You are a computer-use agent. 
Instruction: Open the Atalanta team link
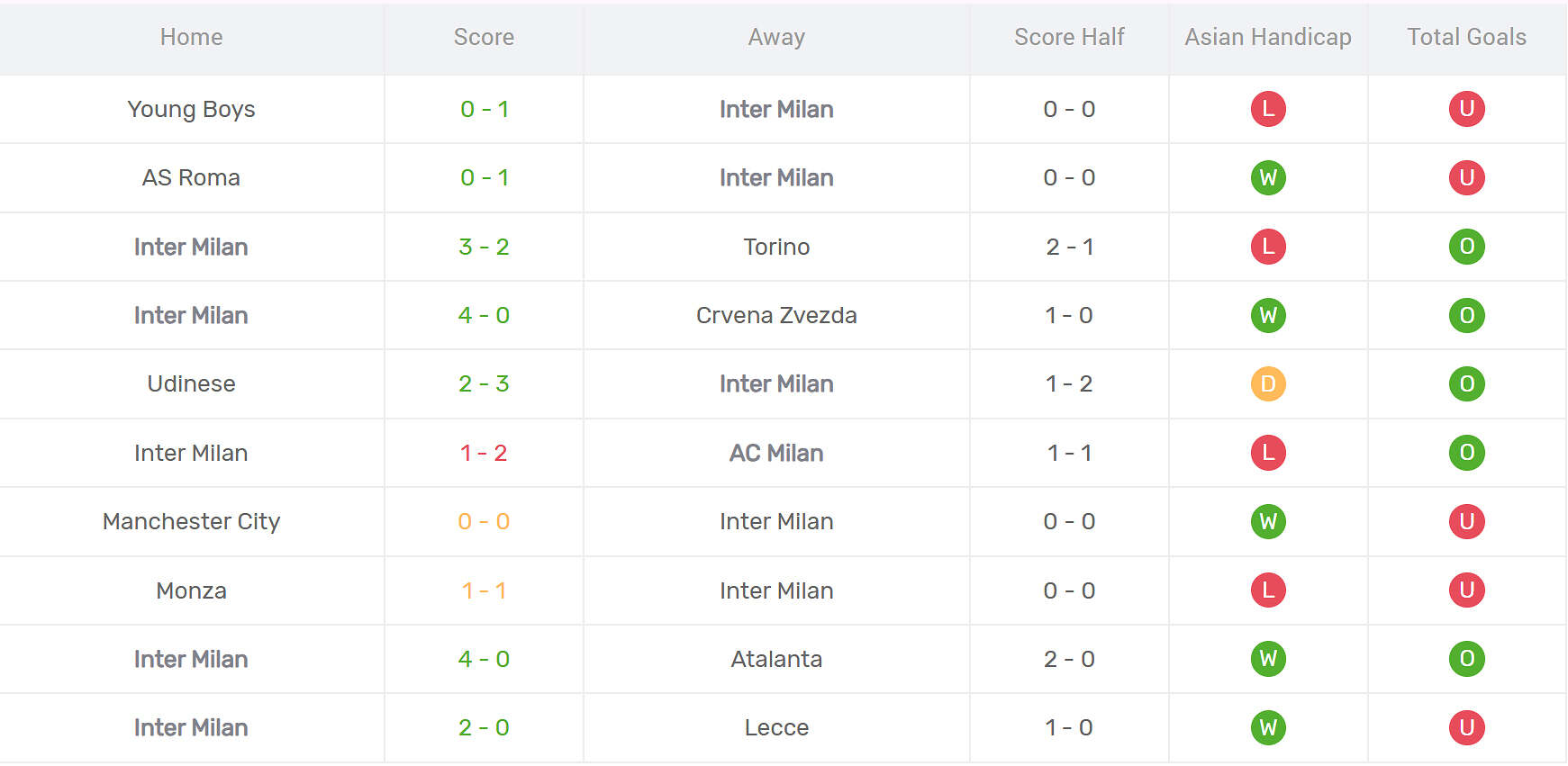pyautogui.click(x=776, y=659)
